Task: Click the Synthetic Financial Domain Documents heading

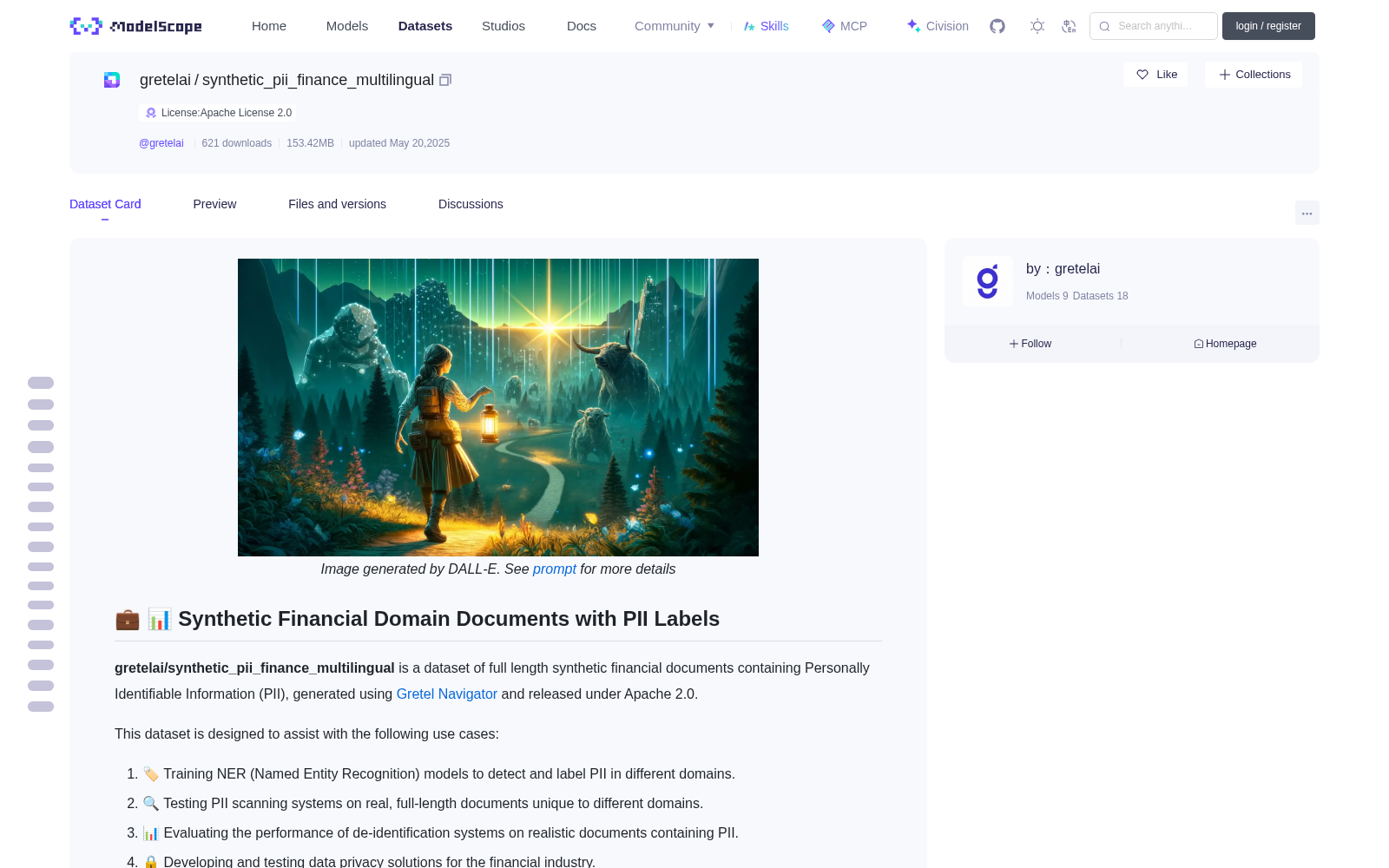Action: (417, 619)
